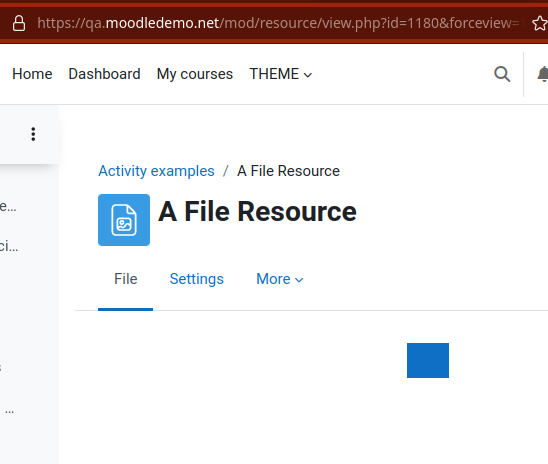Bookmark page with star icon

click(540, 24)
